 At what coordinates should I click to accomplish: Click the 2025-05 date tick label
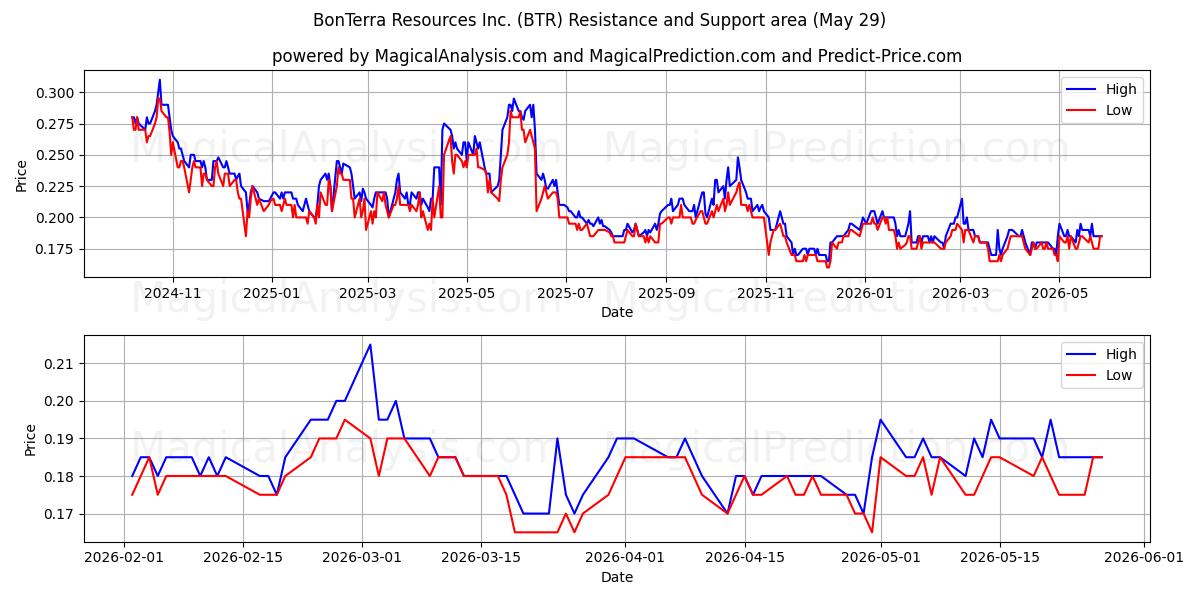point(465,293)
